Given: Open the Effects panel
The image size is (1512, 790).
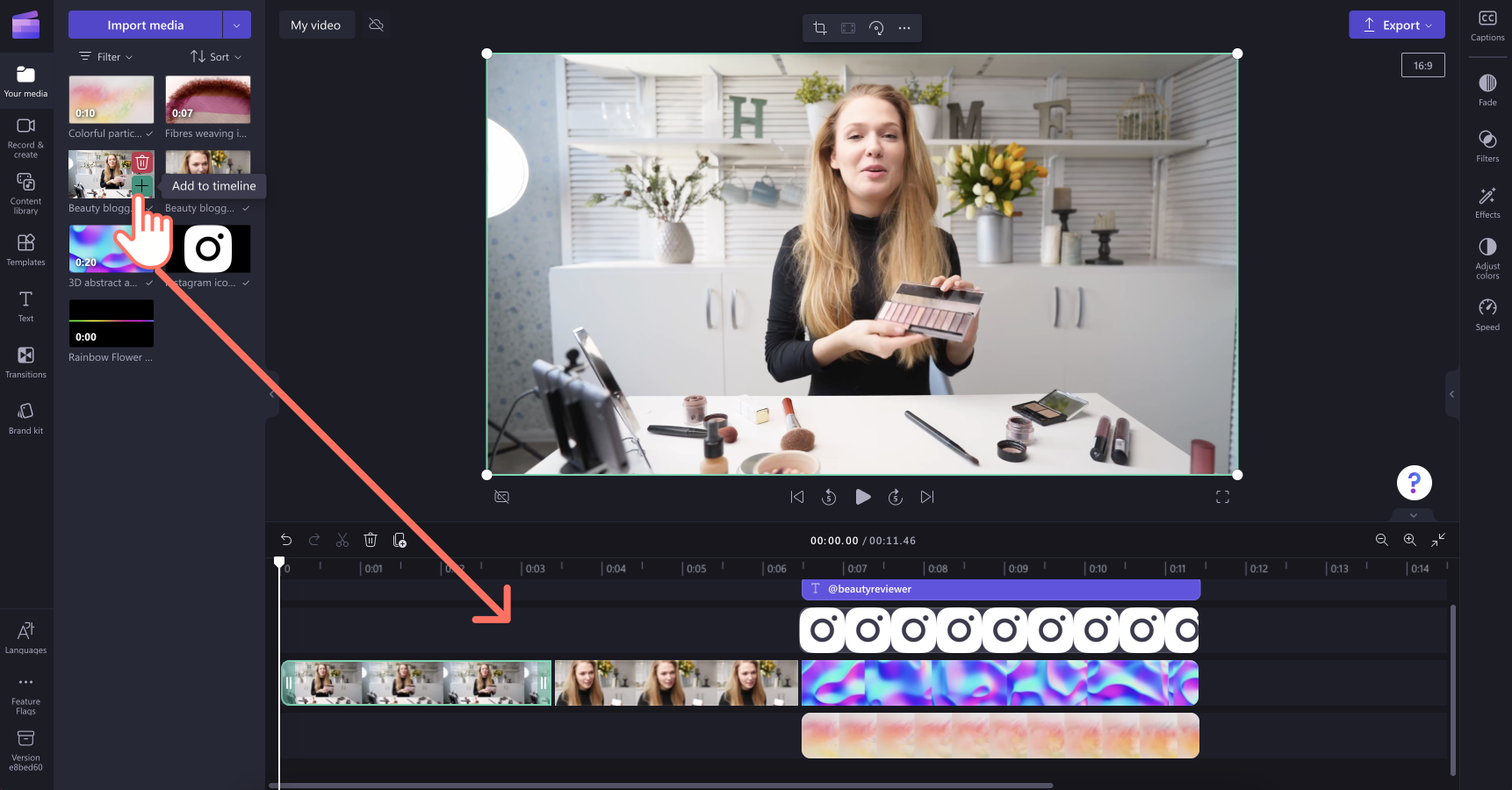Looking at the screenshot, I should [x=1487, y=202].
